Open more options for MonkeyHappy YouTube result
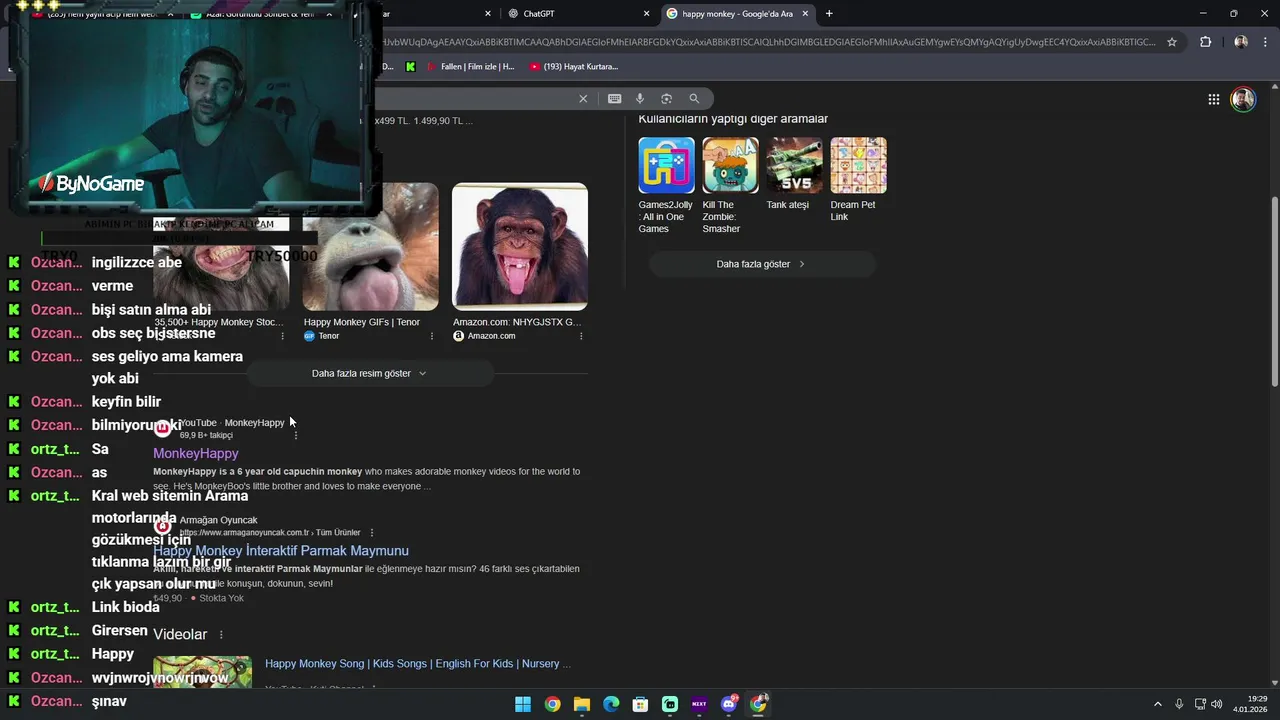The image size is (1280, 720). click(x=295, y=435)
